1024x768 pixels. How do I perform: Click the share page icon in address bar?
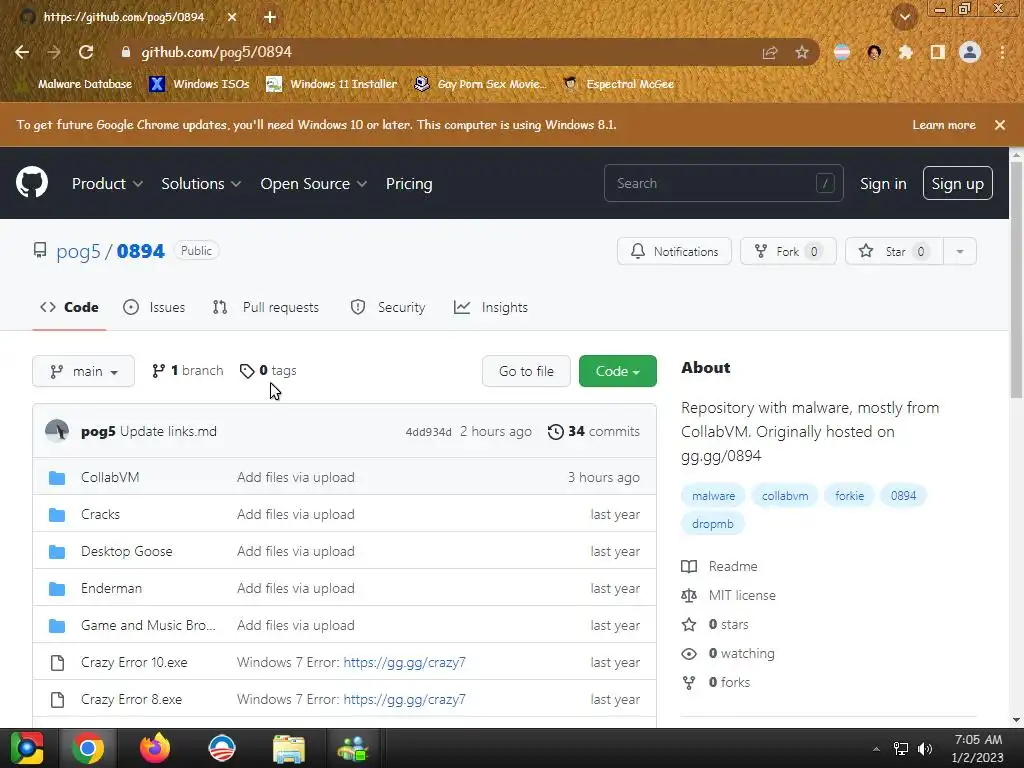(x=770, y=53)
